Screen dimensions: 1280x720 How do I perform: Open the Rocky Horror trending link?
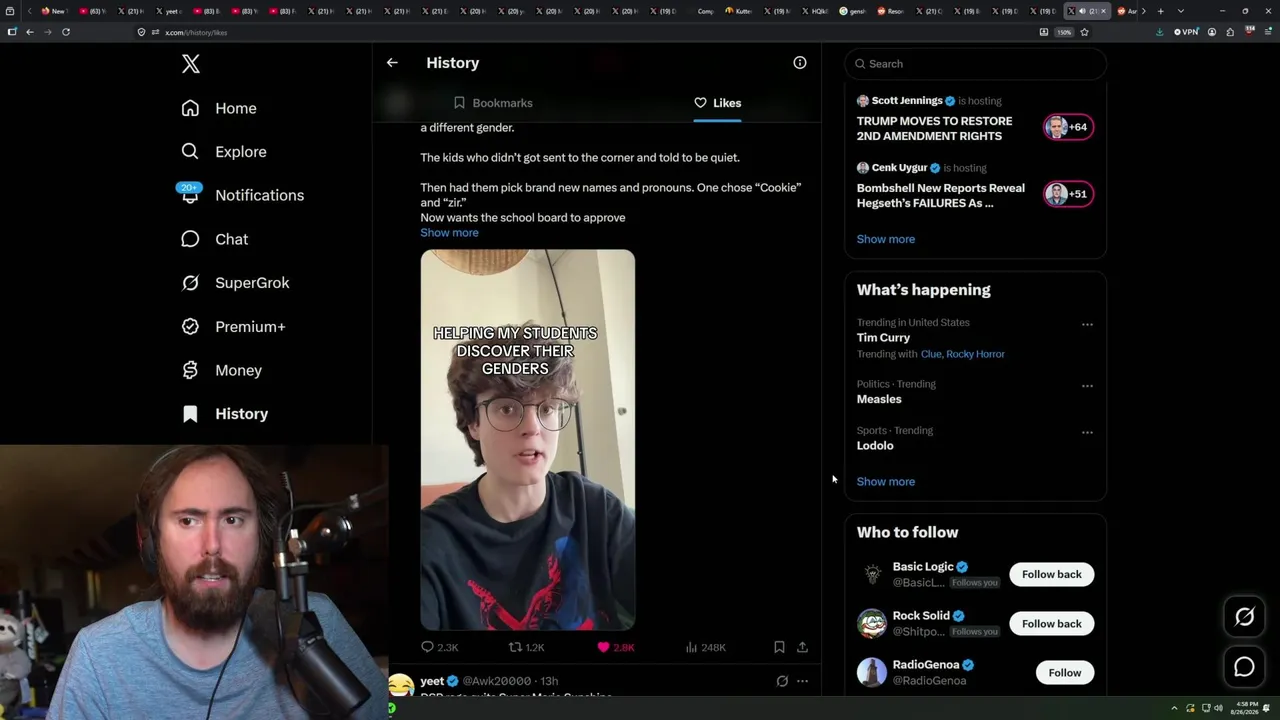(975, 354)
